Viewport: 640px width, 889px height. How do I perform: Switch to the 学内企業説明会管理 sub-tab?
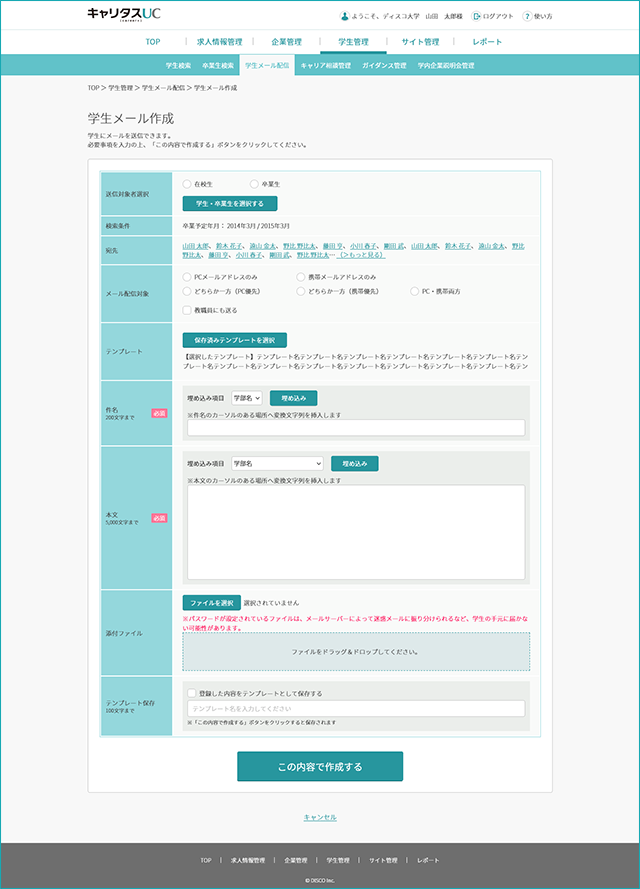click(446, 65)
